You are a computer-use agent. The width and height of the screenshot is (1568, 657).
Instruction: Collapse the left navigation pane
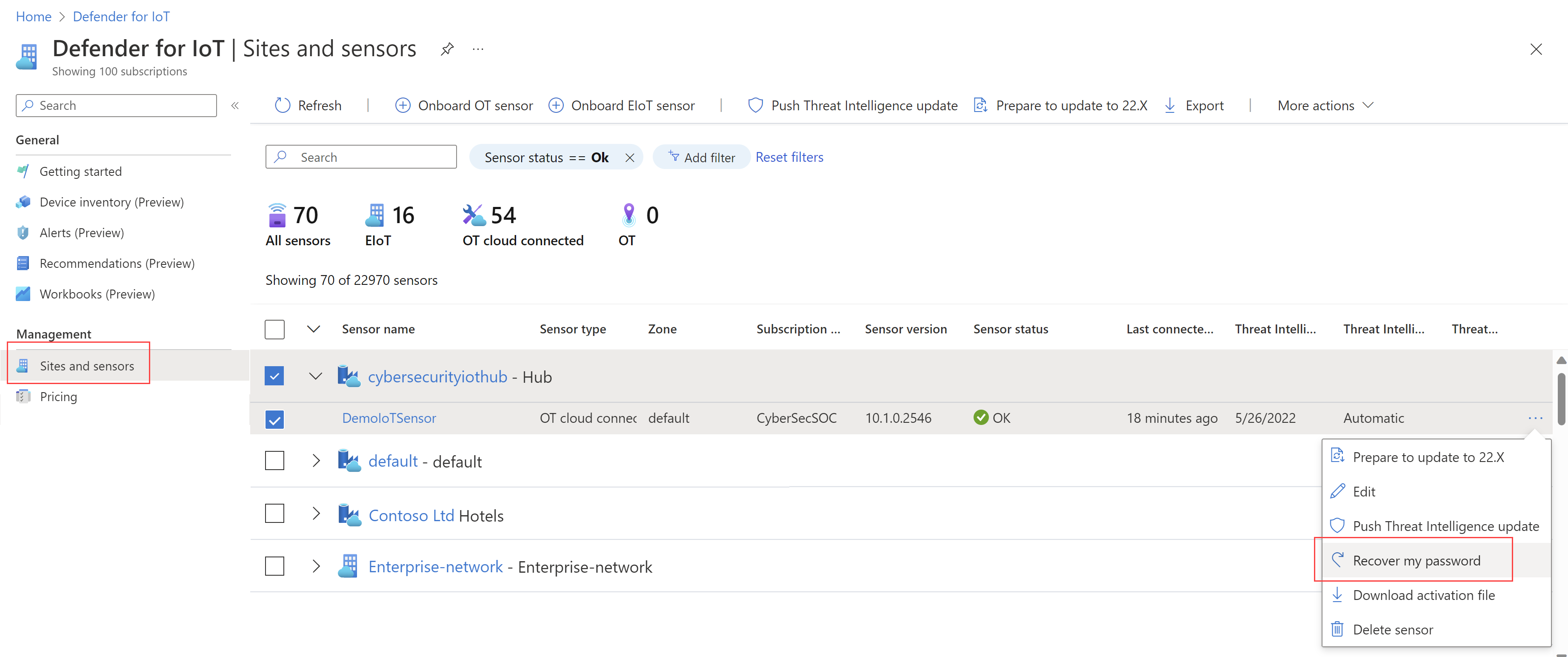point(235,105)
